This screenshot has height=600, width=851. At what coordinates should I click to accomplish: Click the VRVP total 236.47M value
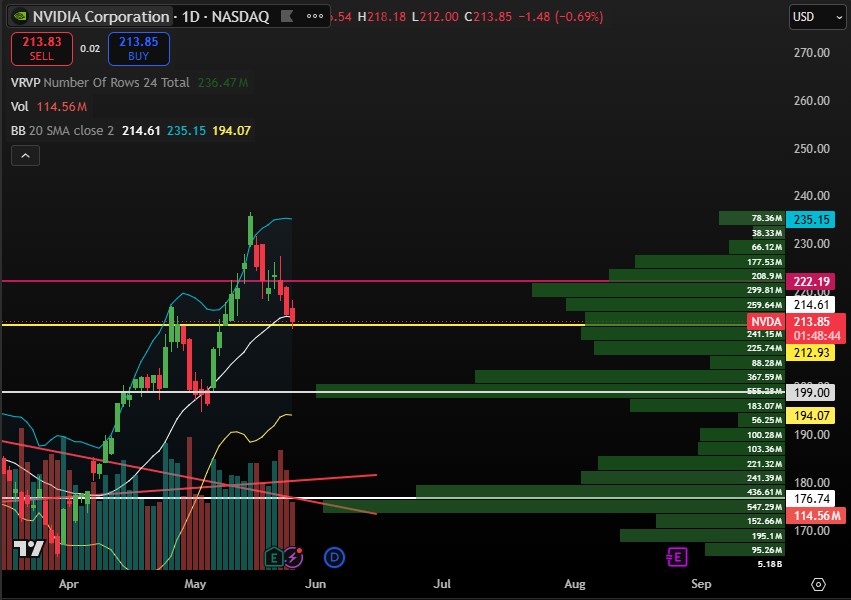[223, 82]
